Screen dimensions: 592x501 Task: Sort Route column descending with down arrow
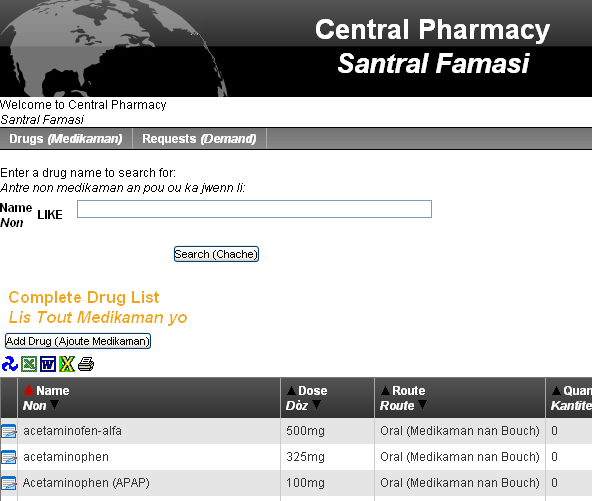(422, 405)
